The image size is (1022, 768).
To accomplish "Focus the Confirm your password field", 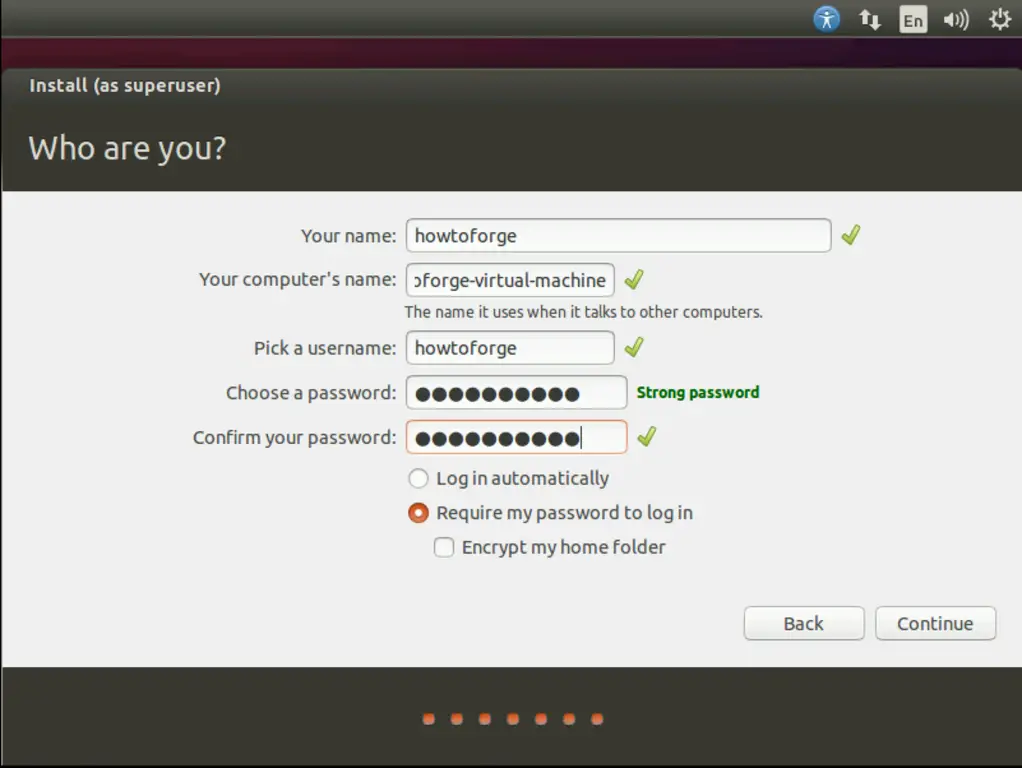I will [x=516, y=437].
